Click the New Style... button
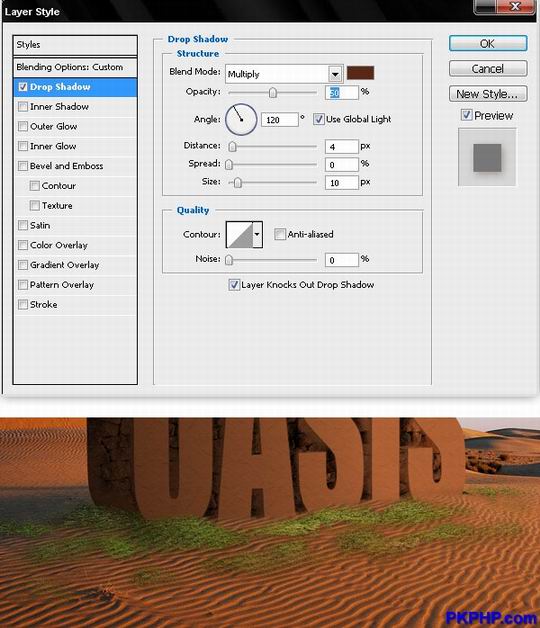Viewport: 540px width, 628px height. coord(488,94)
